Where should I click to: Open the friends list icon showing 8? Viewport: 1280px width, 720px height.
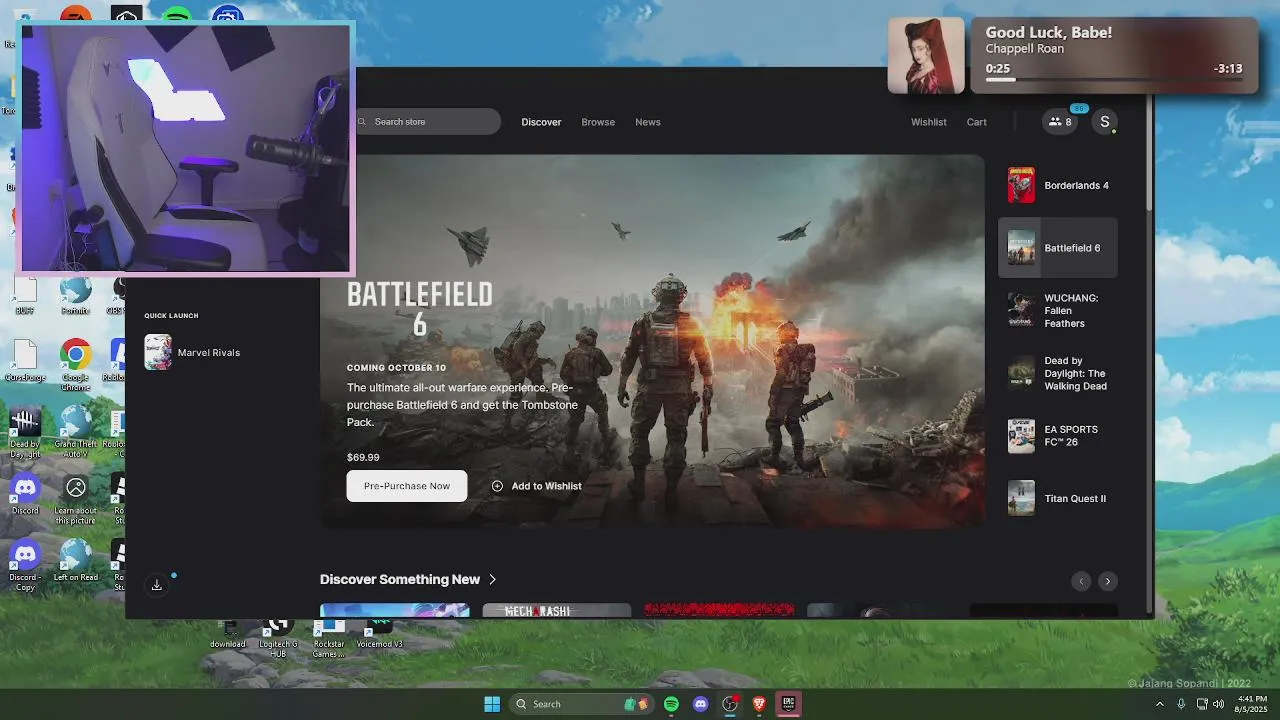click(x=1060, y=122)
